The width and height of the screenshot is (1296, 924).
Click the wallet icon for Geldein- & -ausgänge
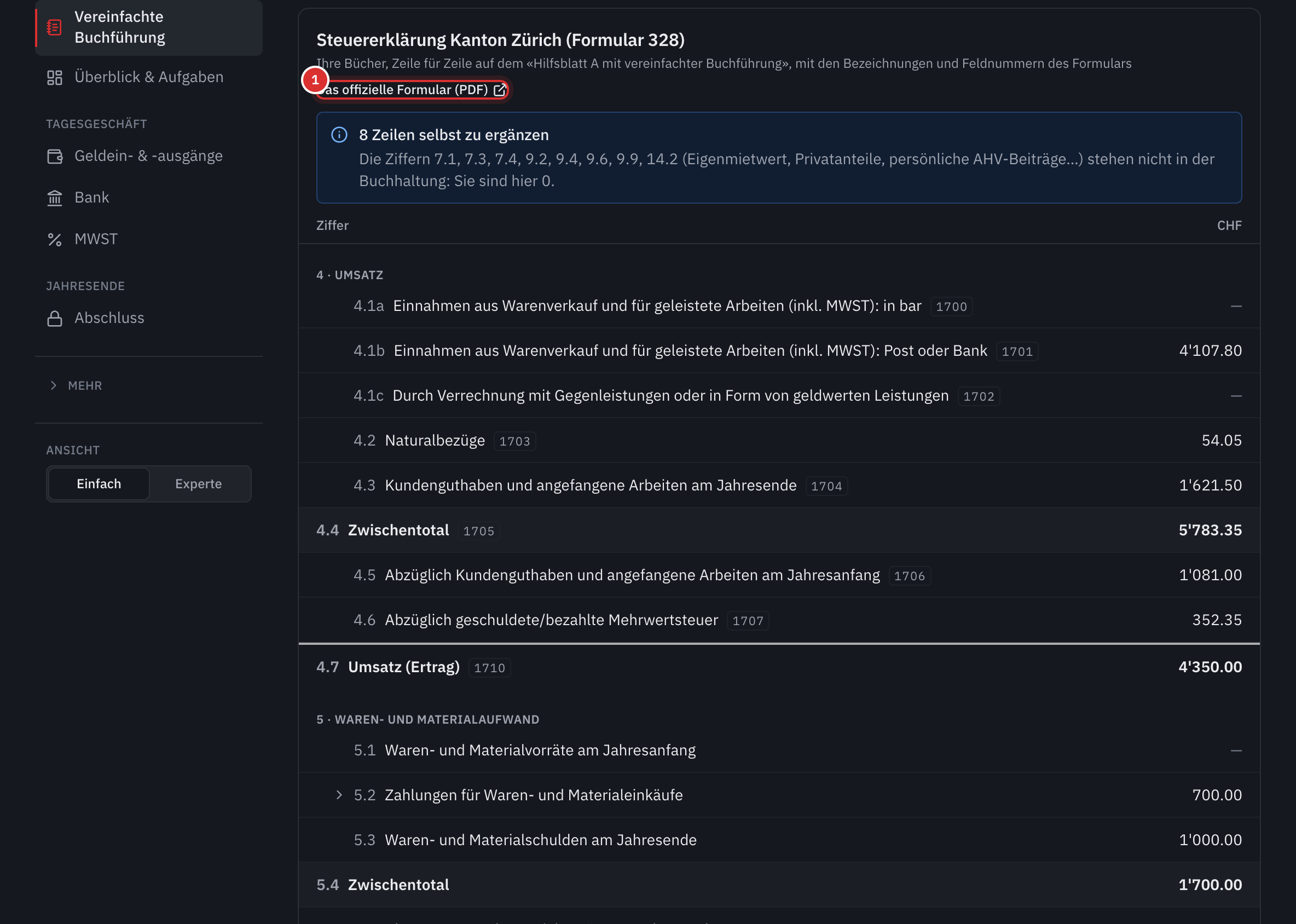tap(55, 156)
